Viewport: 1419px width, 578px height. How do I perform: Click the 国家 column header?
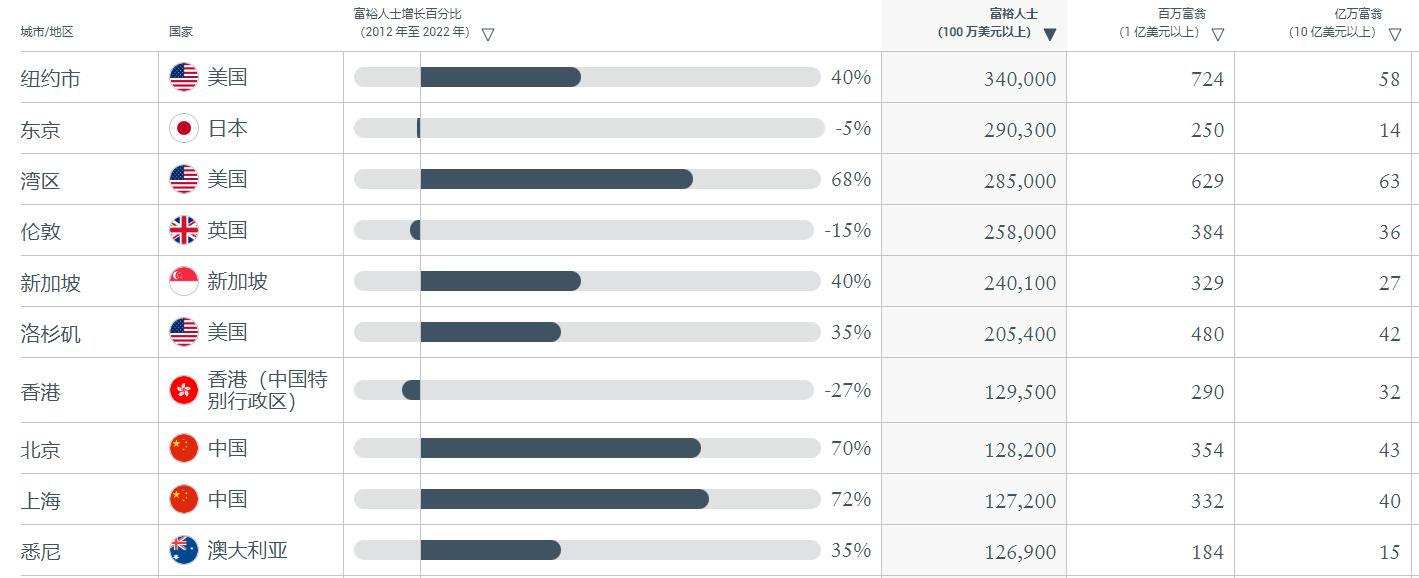click(x=181, y=32)
